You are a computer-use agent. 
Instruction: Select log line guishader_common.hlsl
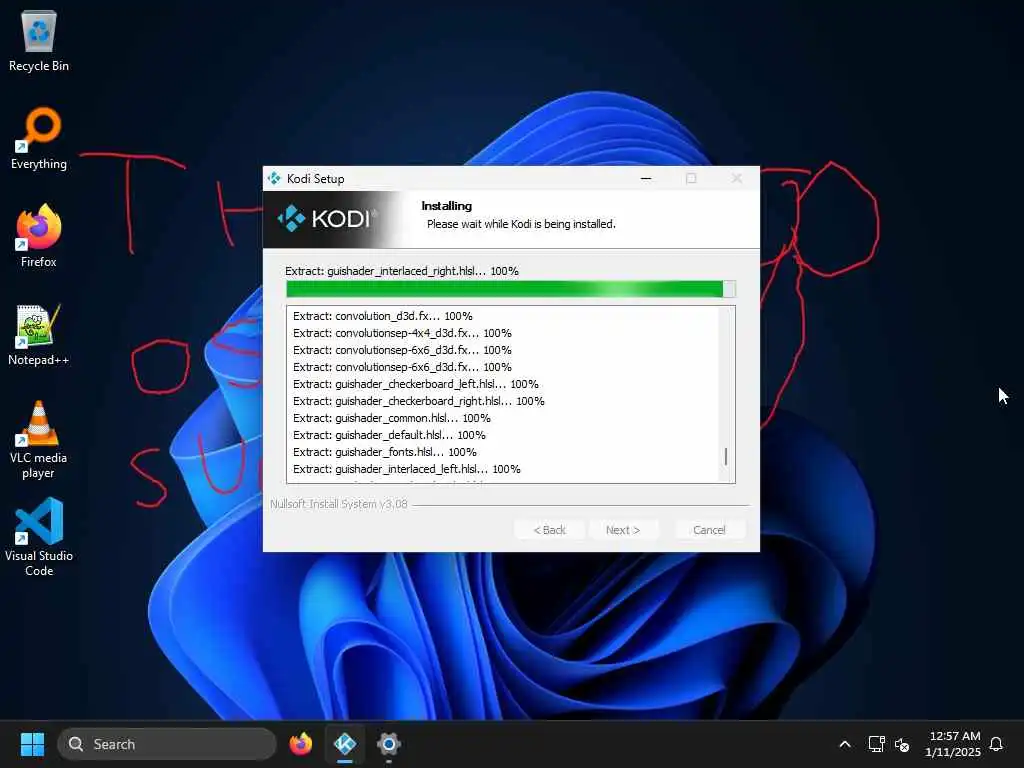click(x=392, y=418)
